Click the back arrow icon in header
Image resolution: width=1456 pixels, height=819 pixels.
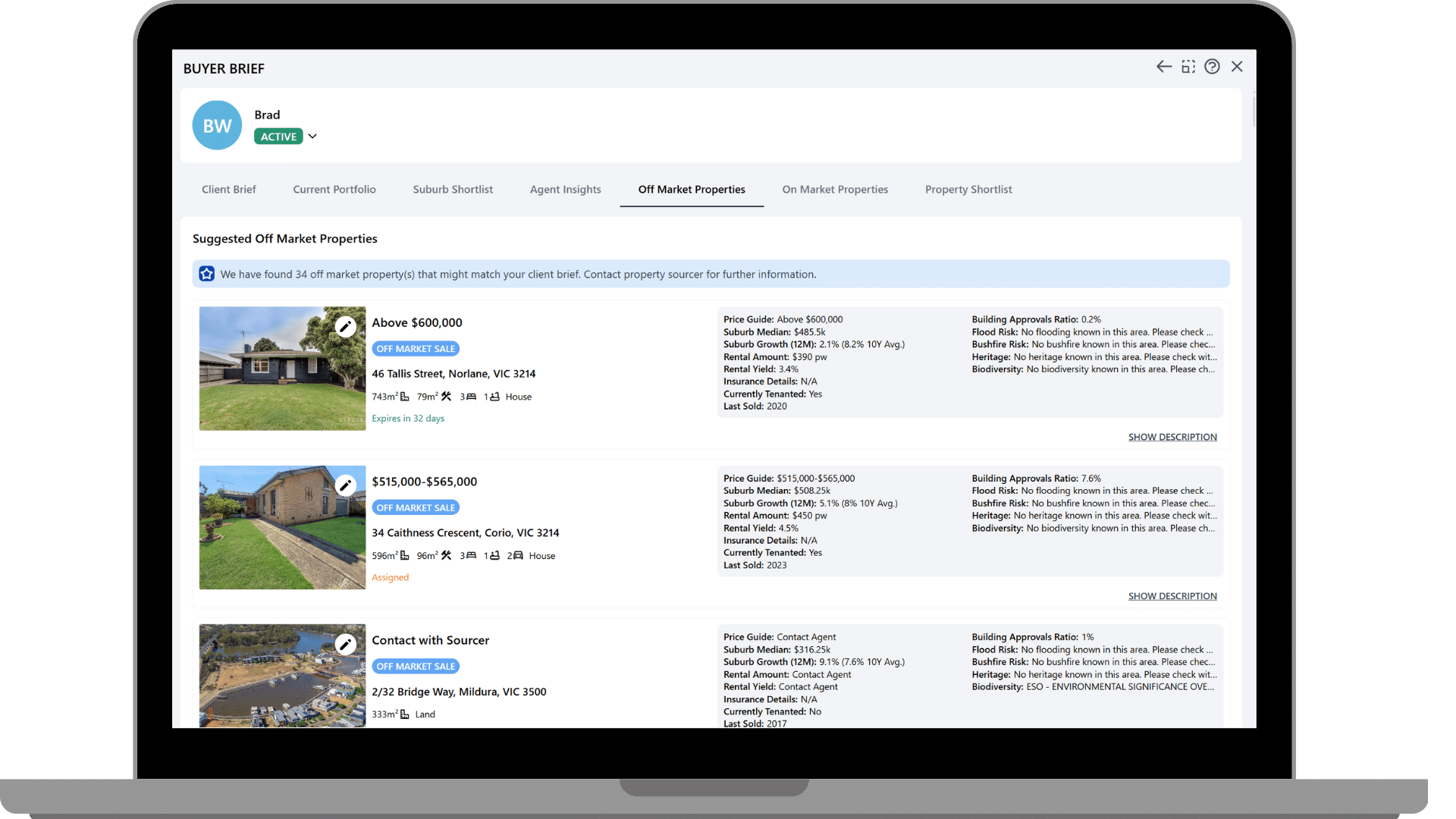pos(1163,67)
